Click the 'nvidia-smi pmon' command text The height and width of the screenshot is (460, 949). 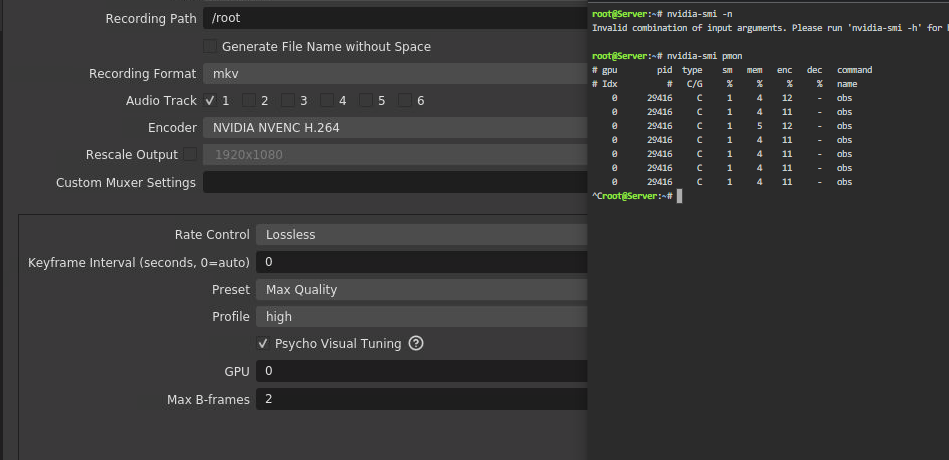click(x=704, y=56)
